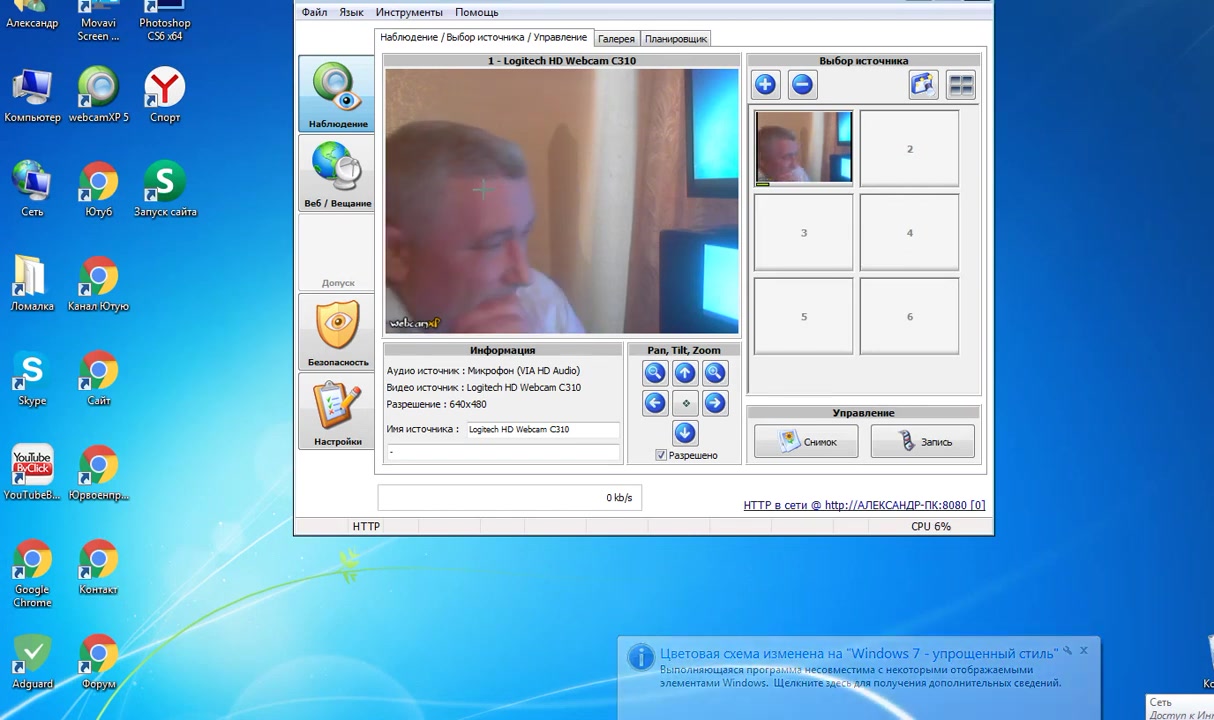Remove the source with the minus icon
This screenshot has width=1214, height=720.
click(802, 85)
